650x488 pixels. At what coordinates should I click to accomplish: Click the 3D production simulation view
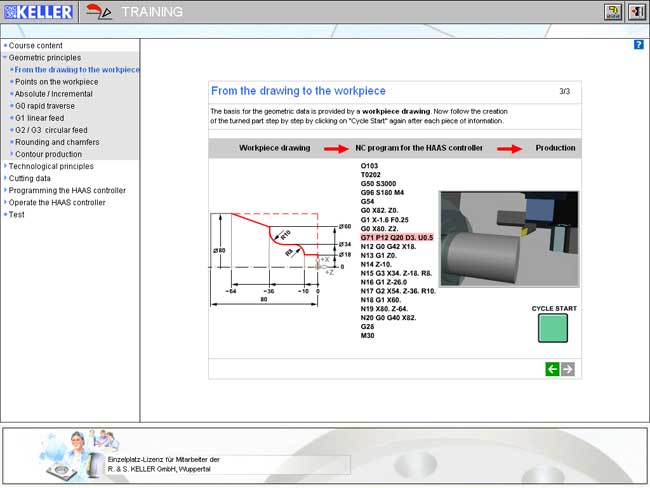[x=509, y=239]
